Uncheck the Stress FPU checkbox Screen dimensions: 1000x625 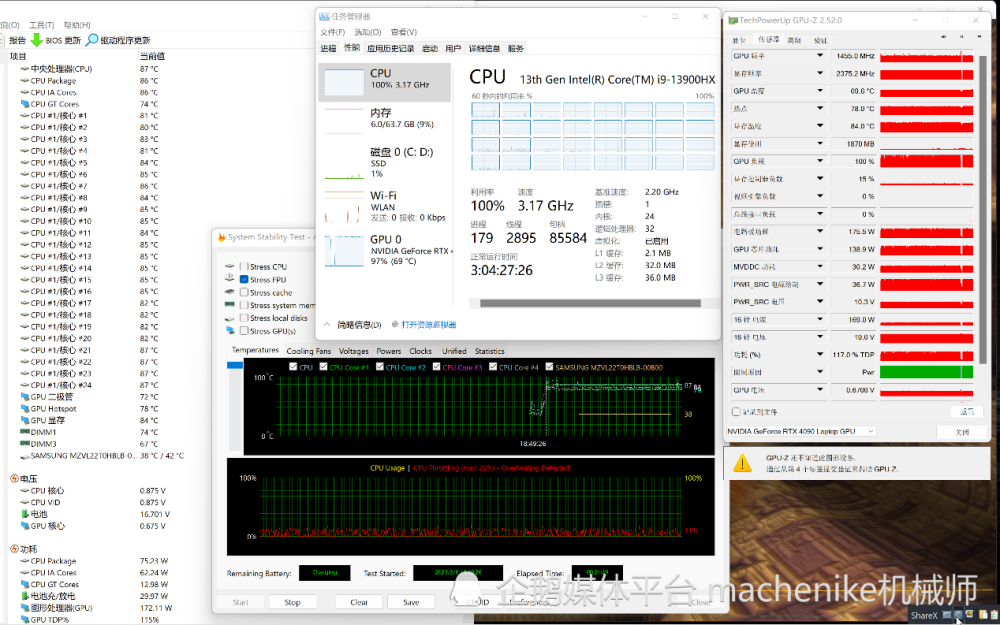click(244, 279)
